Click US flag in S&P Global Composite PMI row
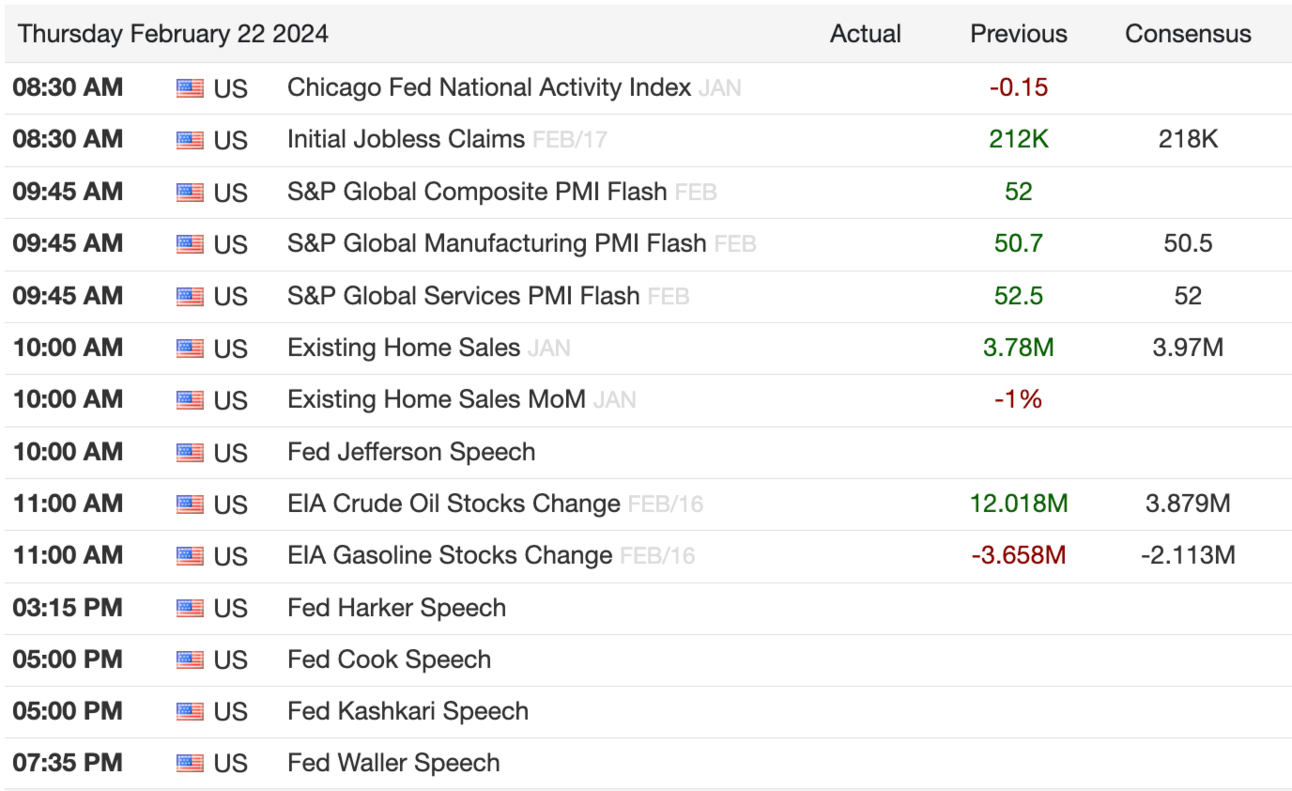The image size is (1292, 791). point(190,193)
